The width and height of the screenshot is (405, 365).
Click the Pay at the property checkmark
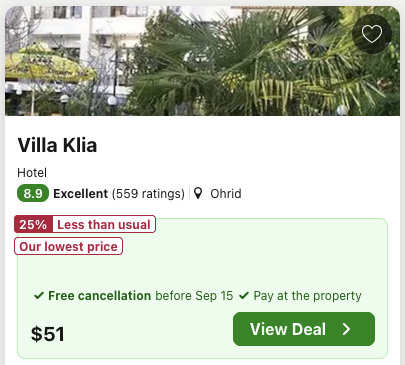coord(244,295)
